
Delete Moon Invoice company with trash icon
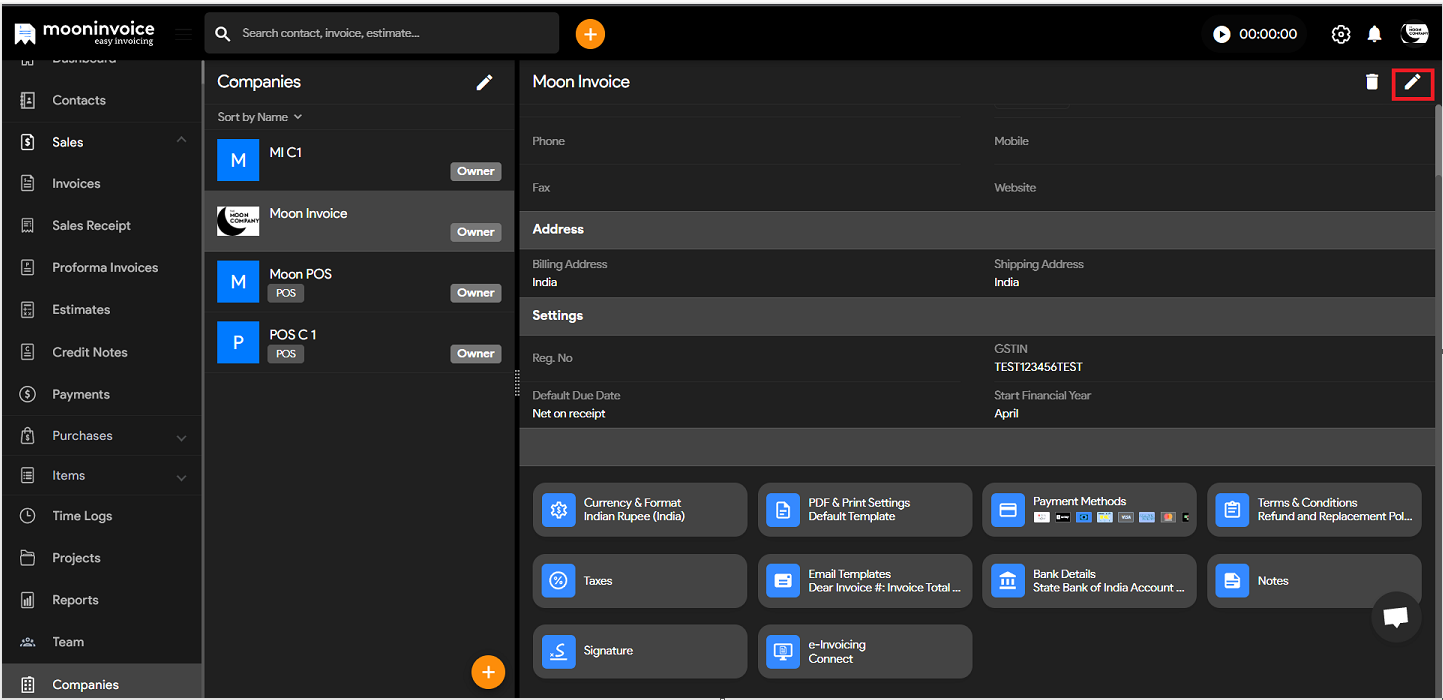pos(1372,82)
